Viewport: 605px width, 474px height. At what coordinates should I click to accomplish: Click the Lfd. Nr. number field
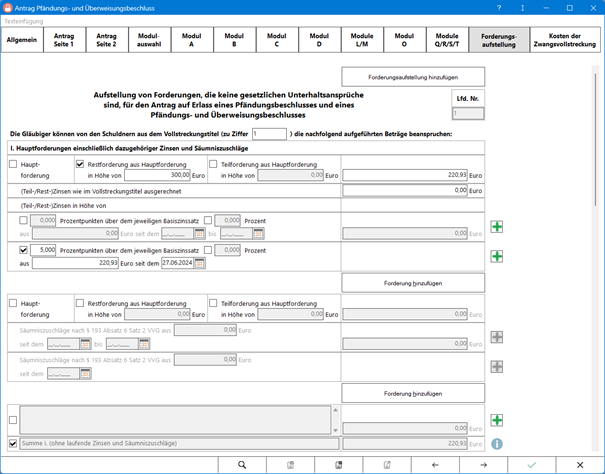point(467,114)
